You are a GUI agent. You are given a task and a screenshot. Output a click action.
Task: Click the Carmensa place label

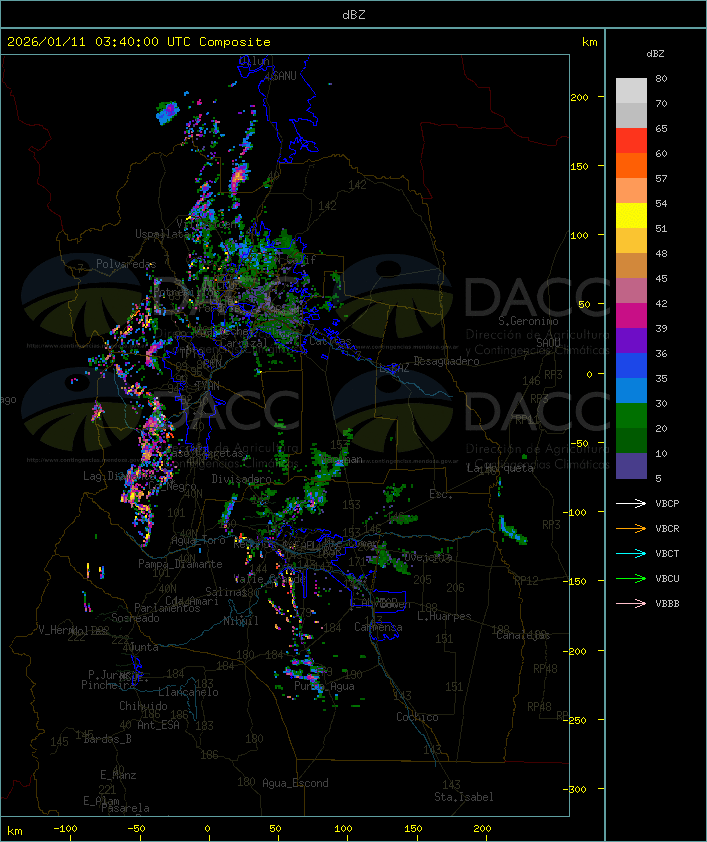pyautogui.click(x=378, y=627)
